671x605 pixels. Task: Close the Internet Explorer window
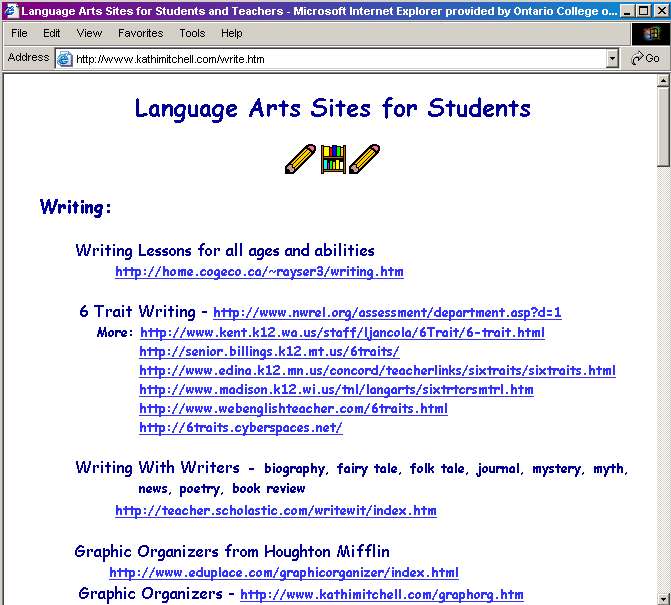661,11
